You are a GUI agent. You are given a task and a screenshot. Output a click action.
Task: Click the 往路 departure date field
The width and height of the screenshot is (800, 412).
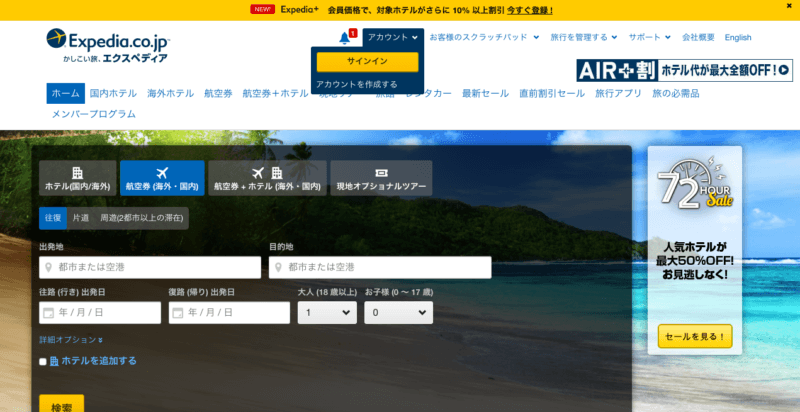tap(100, 313)
